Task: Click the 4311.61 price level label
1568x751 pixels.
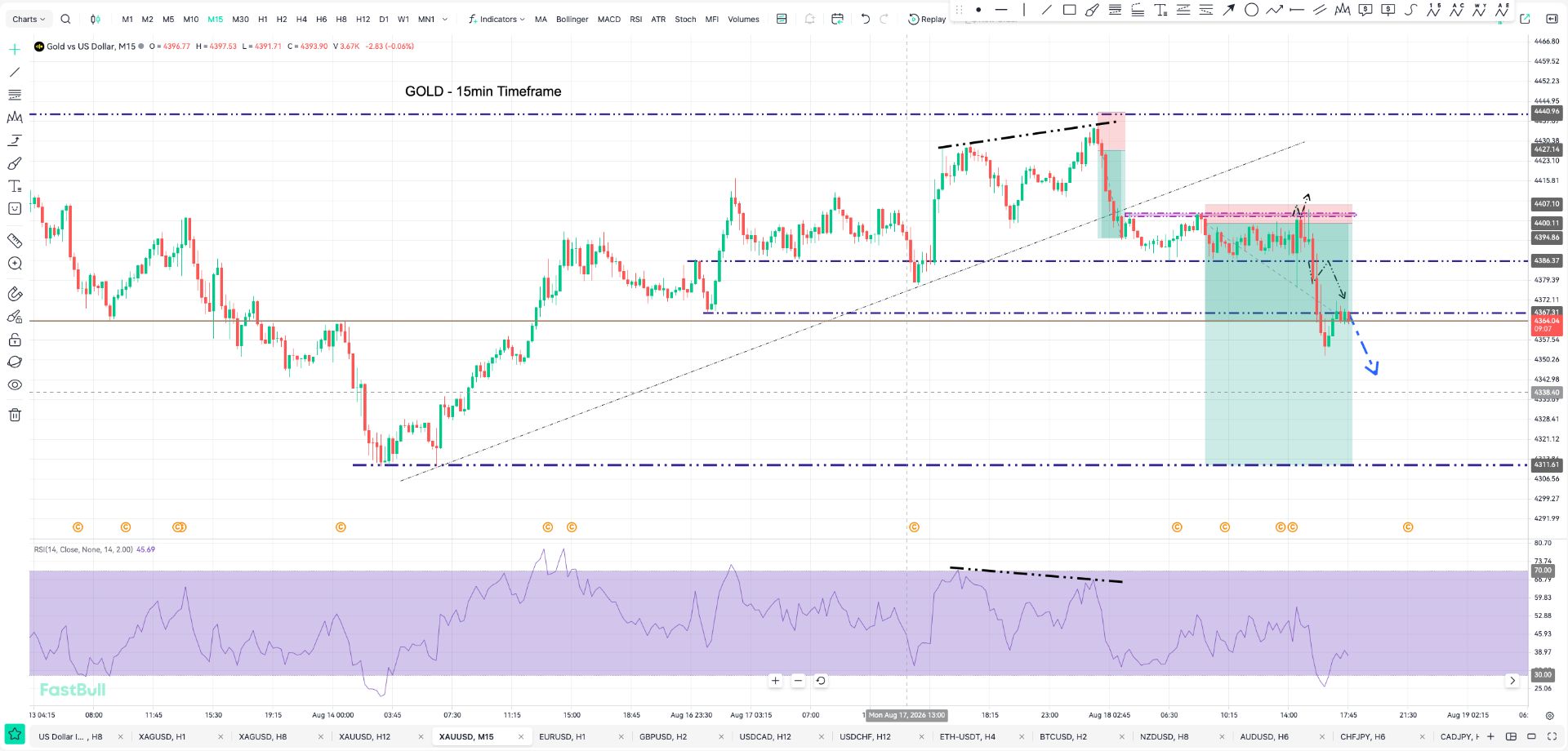Action: pyautogui.click(x=1547, y=464)
